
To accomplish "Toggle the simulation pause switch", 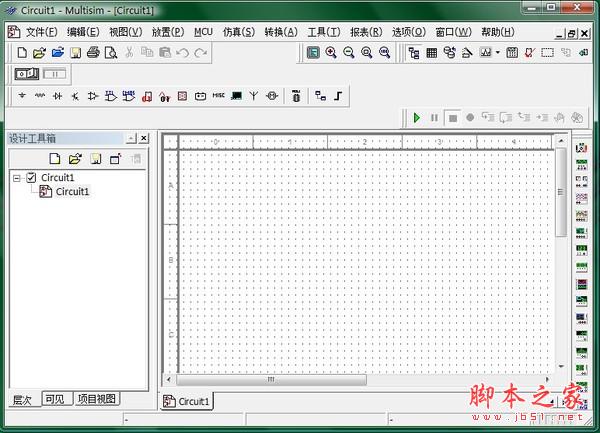I will 55,74.
